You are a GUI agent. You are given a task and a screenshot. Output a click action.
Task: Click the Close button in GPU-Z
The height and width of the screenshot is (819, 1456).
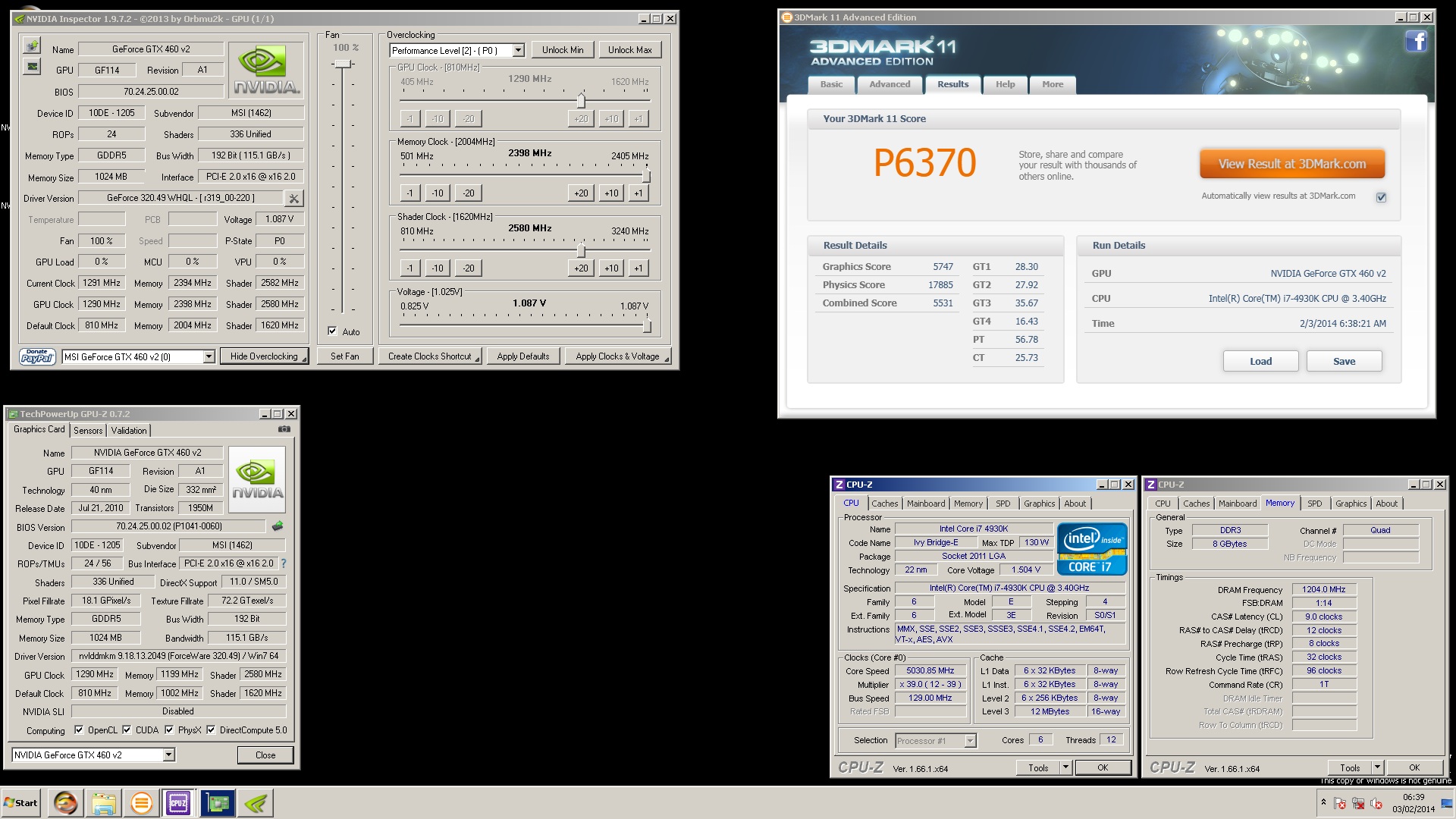(x=265, y=755)
